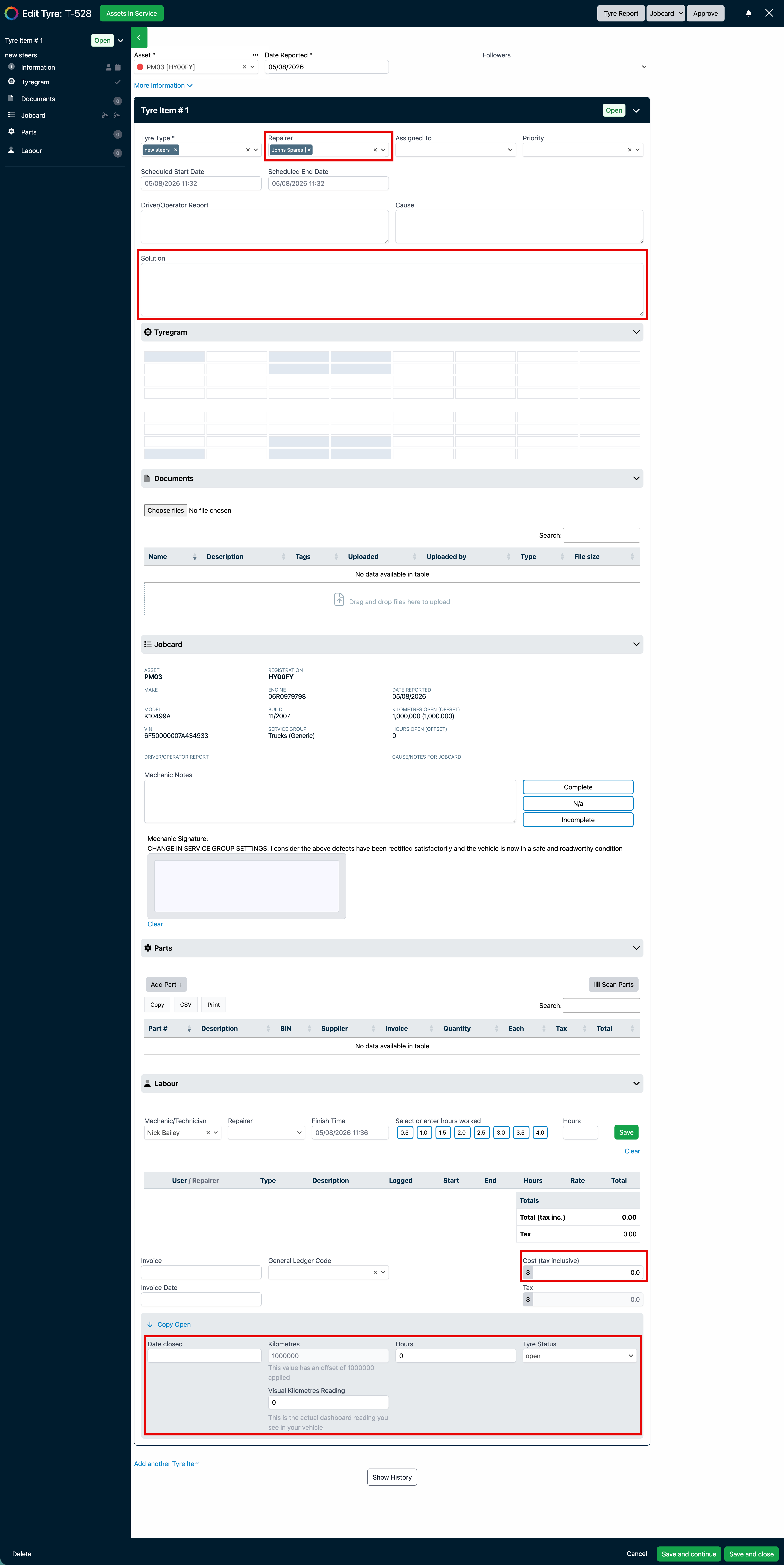This screenshot has height=1565, width=784.
Task: Click the Assets In Service button
Action: pyautogui.click(x=132, y=13)
